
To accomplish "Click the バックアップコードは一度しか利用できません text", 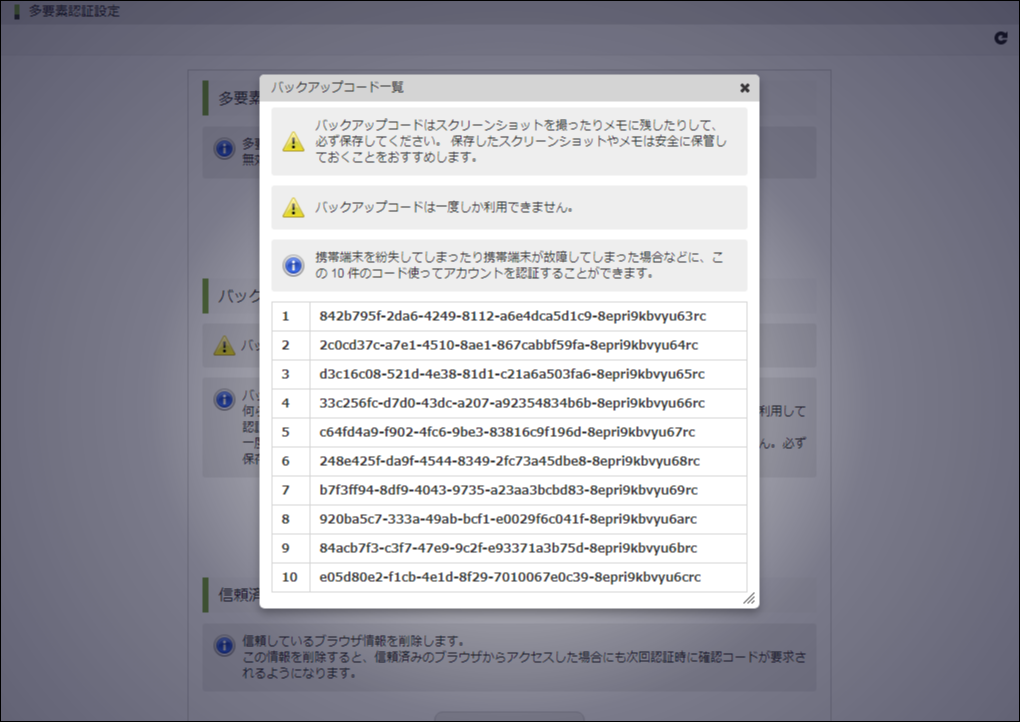I will pos(444,207).
